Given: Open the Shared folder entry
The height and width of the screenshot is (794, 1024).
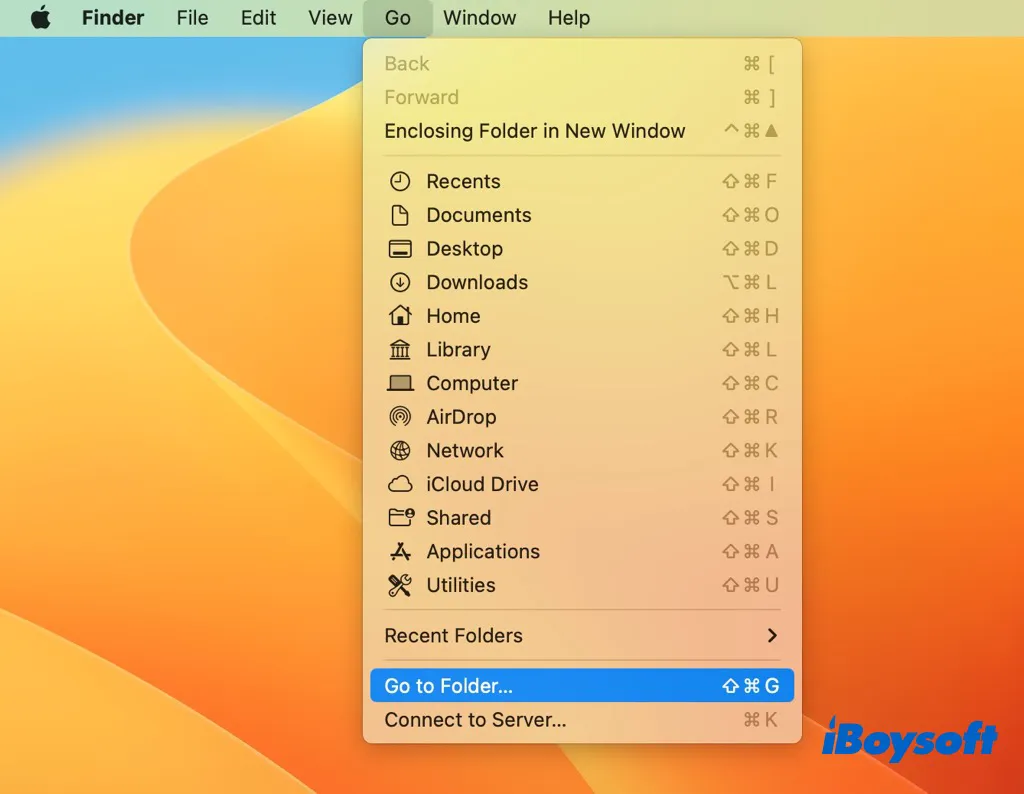Looking at the screenshot, I should pos(458,518).
